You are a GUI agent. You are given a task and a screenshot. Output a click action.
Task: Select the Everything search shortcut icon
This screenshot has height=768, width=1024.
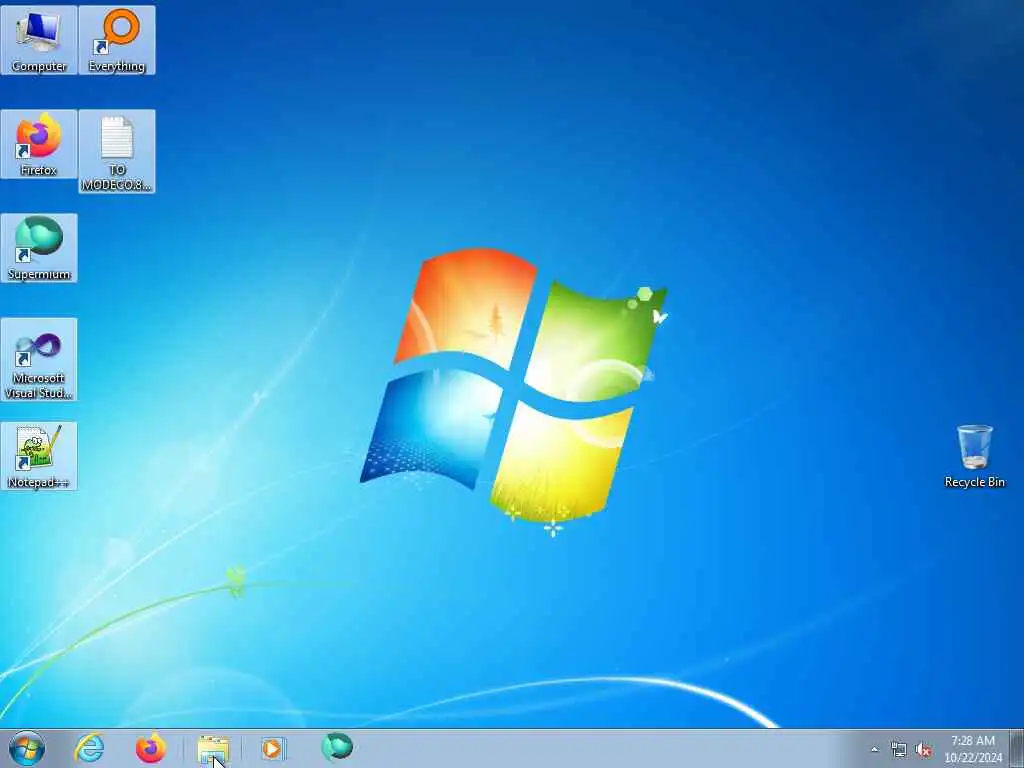pos(117,40)
